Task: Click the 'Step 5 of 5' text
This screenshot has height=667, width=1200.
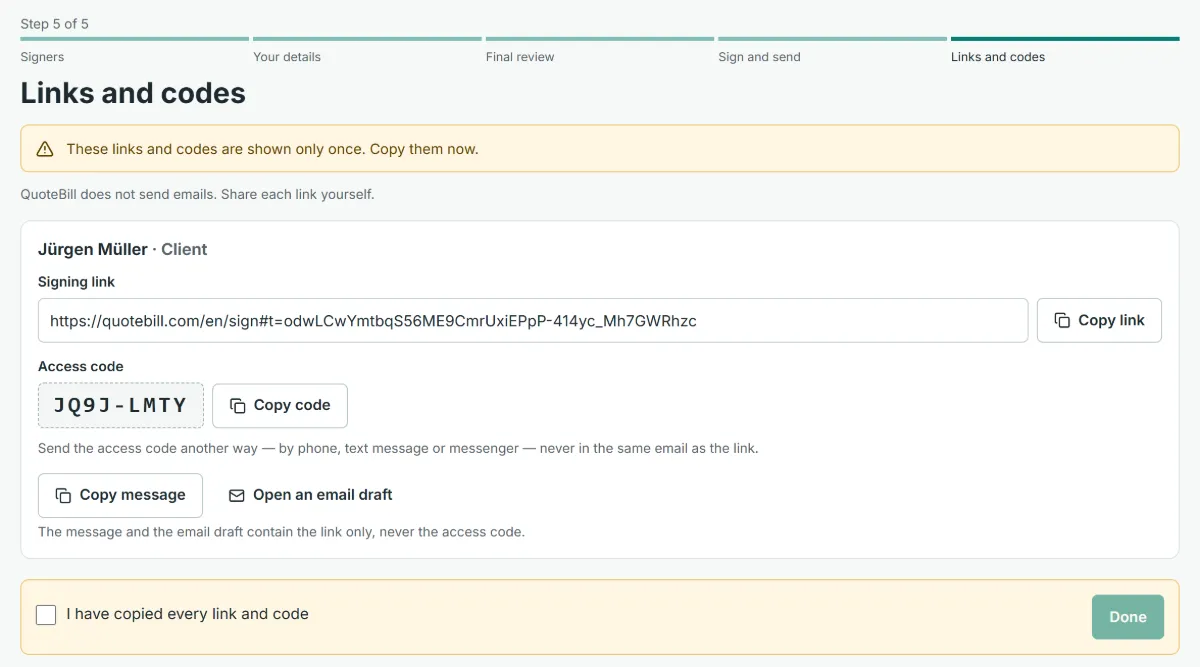Action: pyautogui.click(x=55, y=23)
